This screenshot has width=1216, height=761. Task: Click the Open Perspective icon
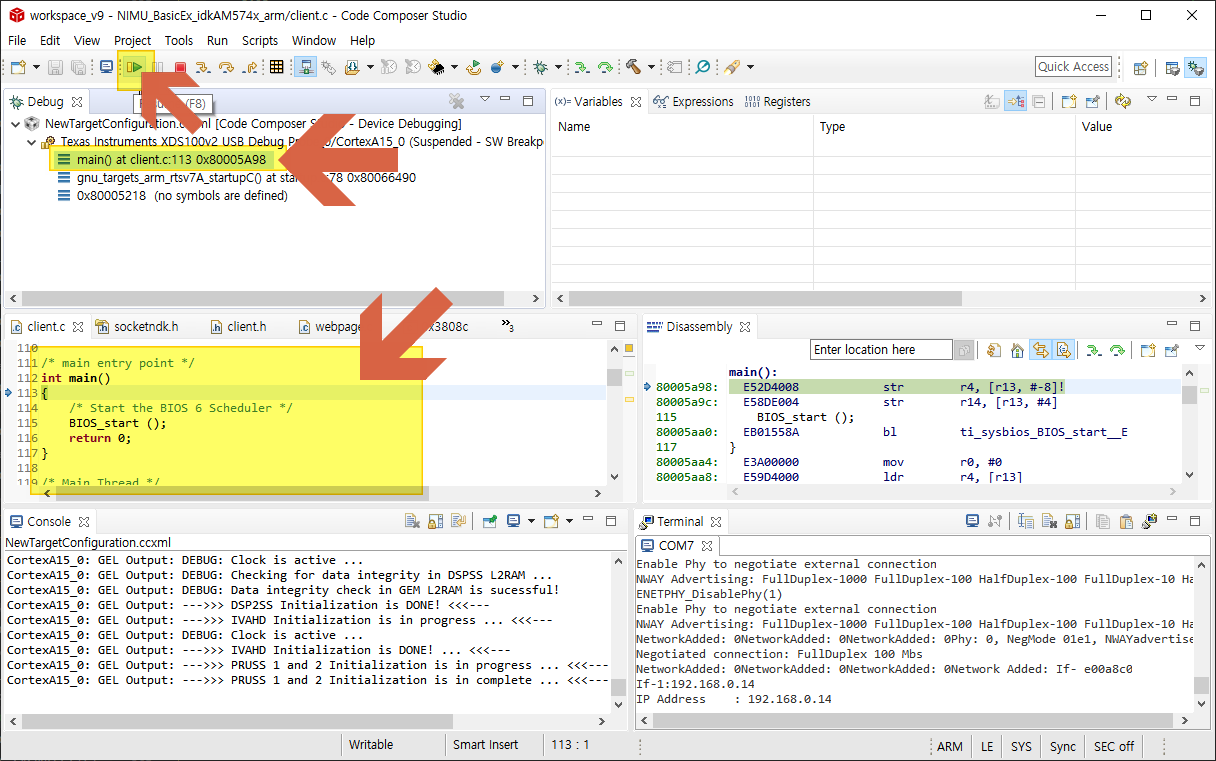(1140, 67)
